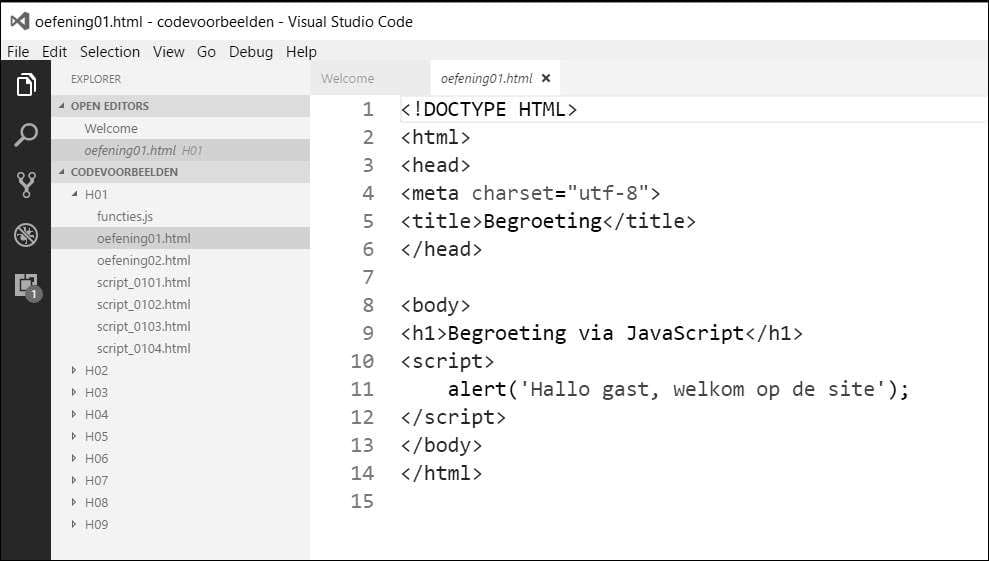Select Welcome under Open Editors
The width and height of the screenshot is (989, 561).
pos(111,128)
